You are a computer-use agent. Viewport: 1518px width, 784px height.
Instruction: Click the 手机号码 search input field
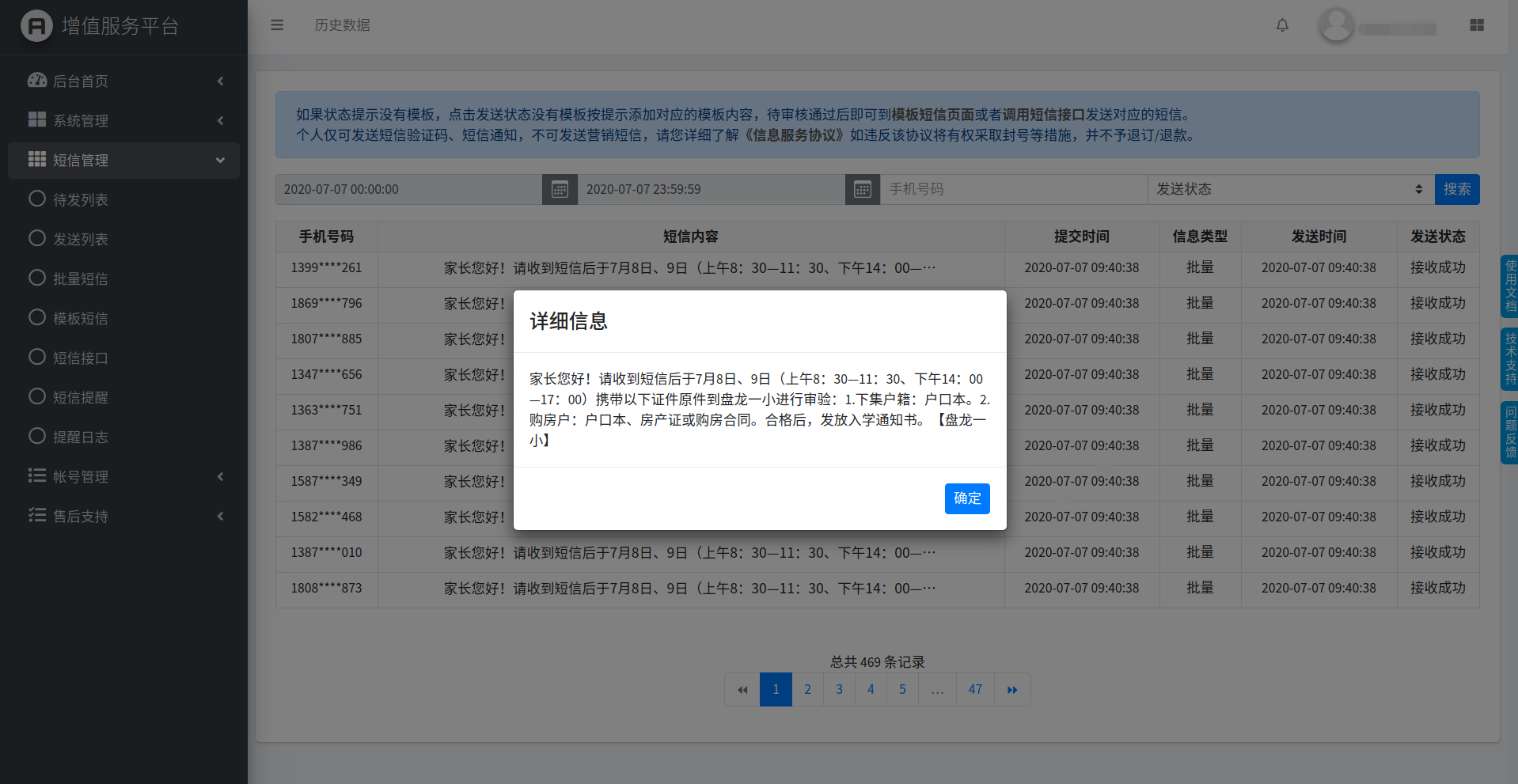point(1013,190)
